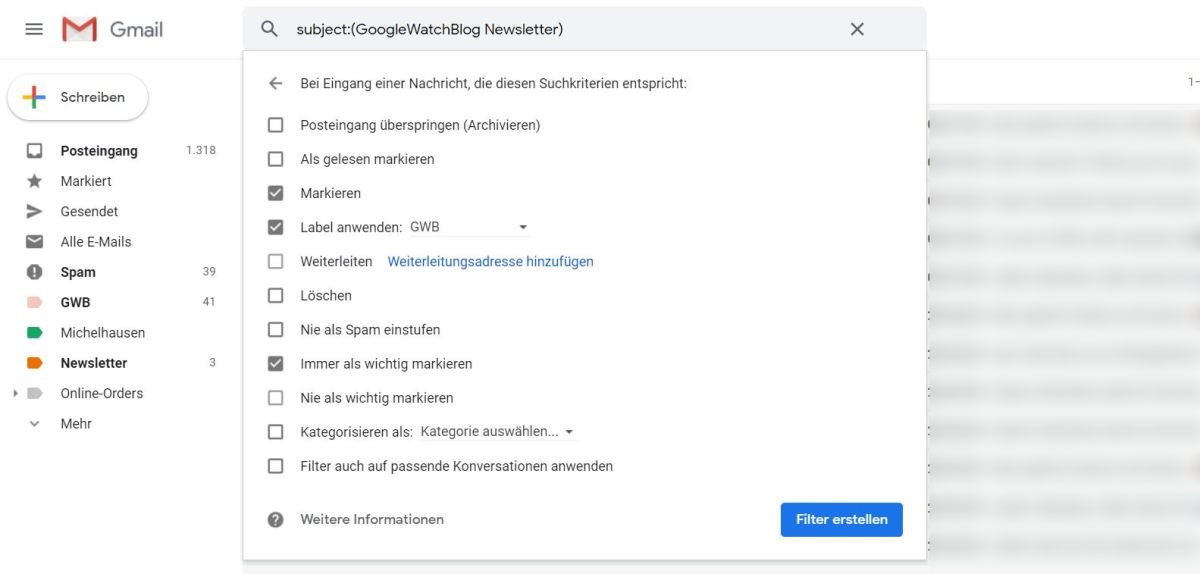Go back using the left arrow icon
1200x574 pixels.
[276, 84]
